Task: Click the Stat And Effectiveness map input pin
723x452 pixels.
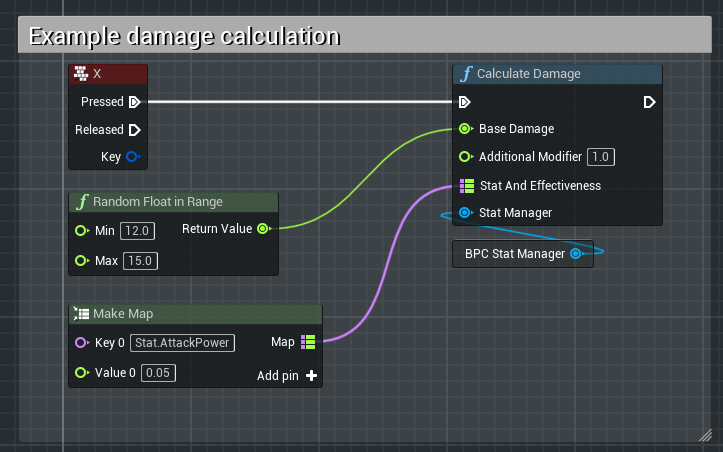Action: pyautogui.click(x=466, y=185)
